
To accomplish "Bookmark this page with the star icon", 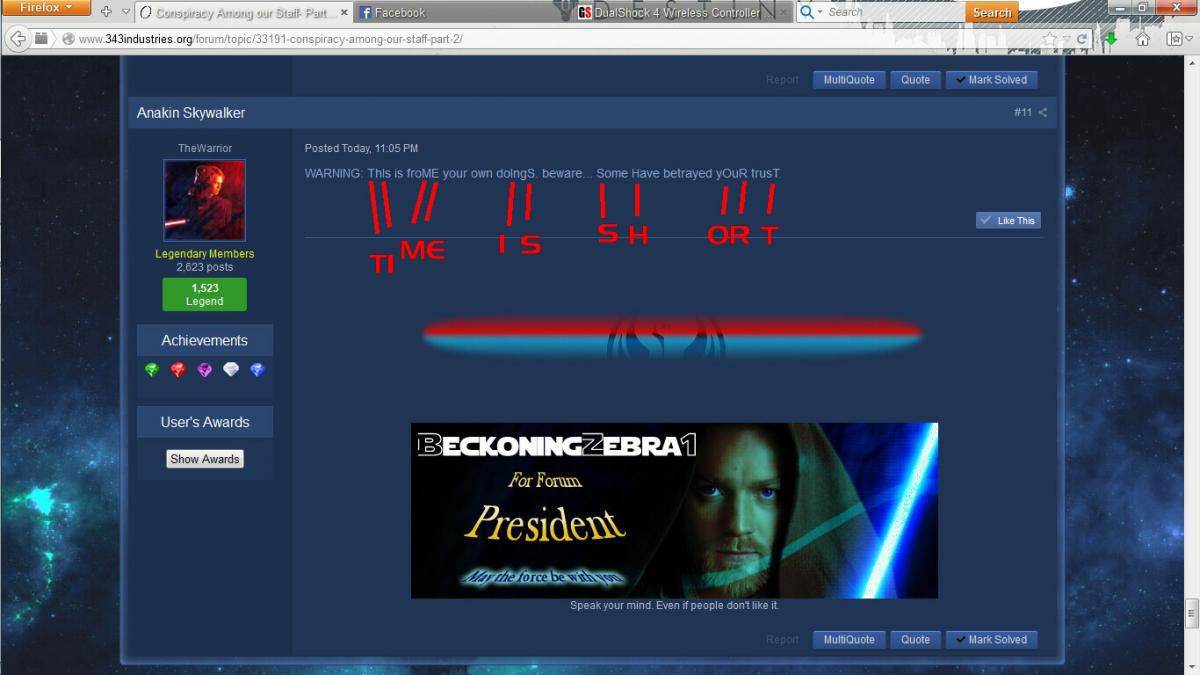I will 1049,39.
